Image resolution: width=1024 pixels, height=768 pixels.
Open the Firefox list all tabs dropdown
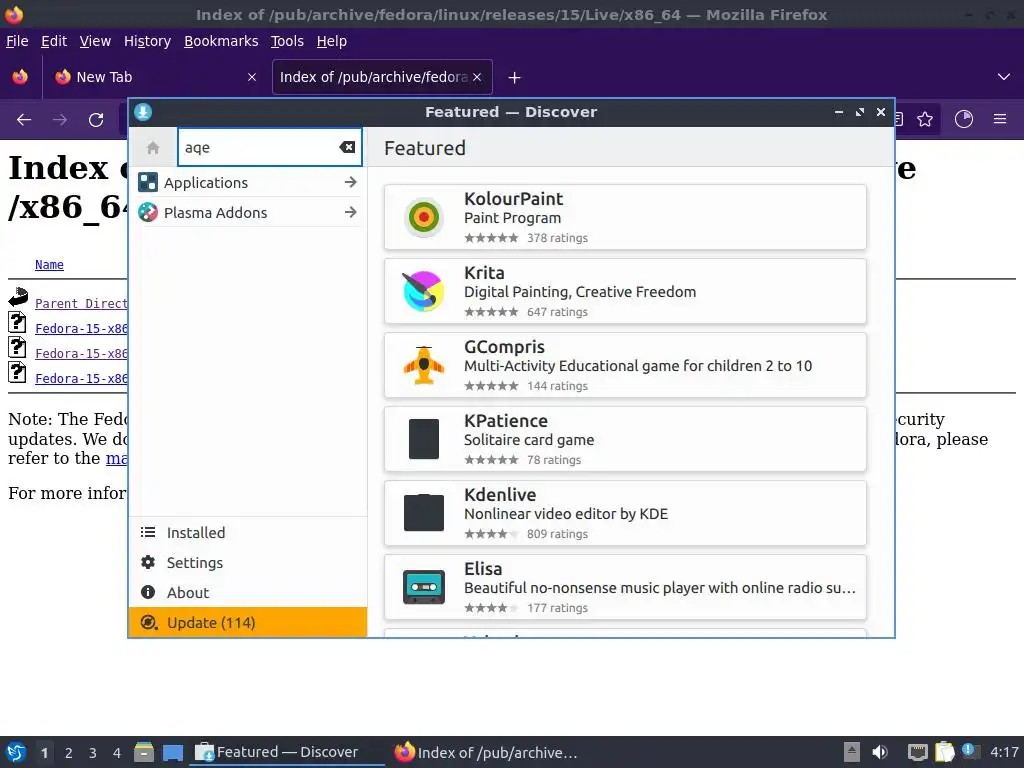[1004, 77]
